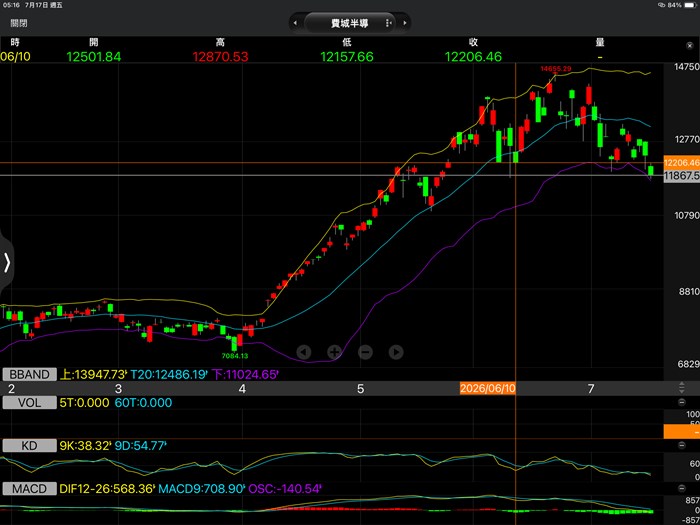This screenshot has height=525, width=700.
Task: Open the BBAND indicator selector
Action: pos(30,374)
